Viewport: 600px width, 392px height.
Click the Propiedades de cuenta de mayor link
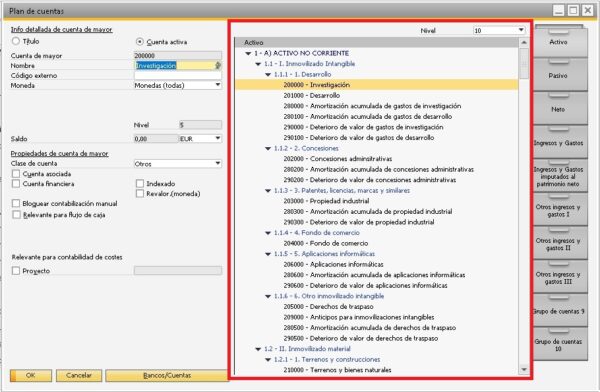pos(59,154)
